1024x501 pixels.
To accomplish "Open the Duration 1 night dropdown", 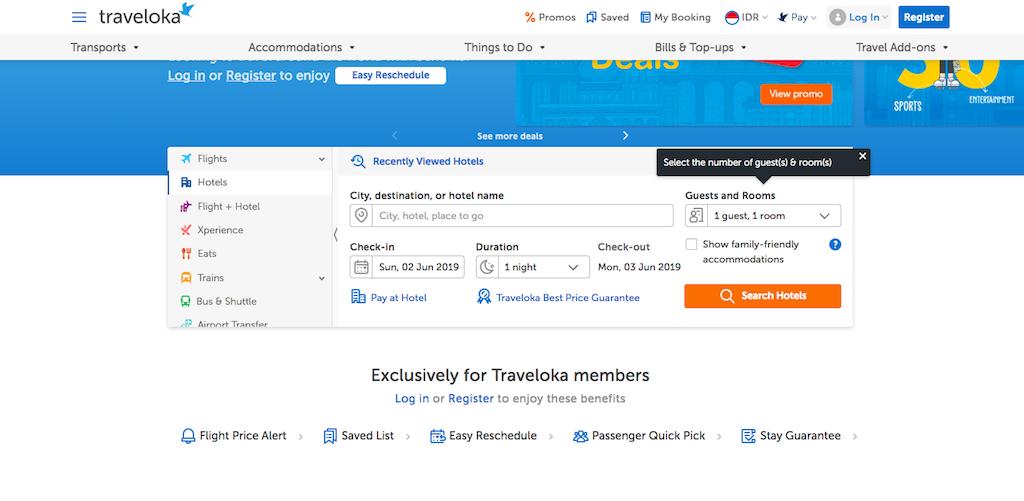I will pos(533,267).
